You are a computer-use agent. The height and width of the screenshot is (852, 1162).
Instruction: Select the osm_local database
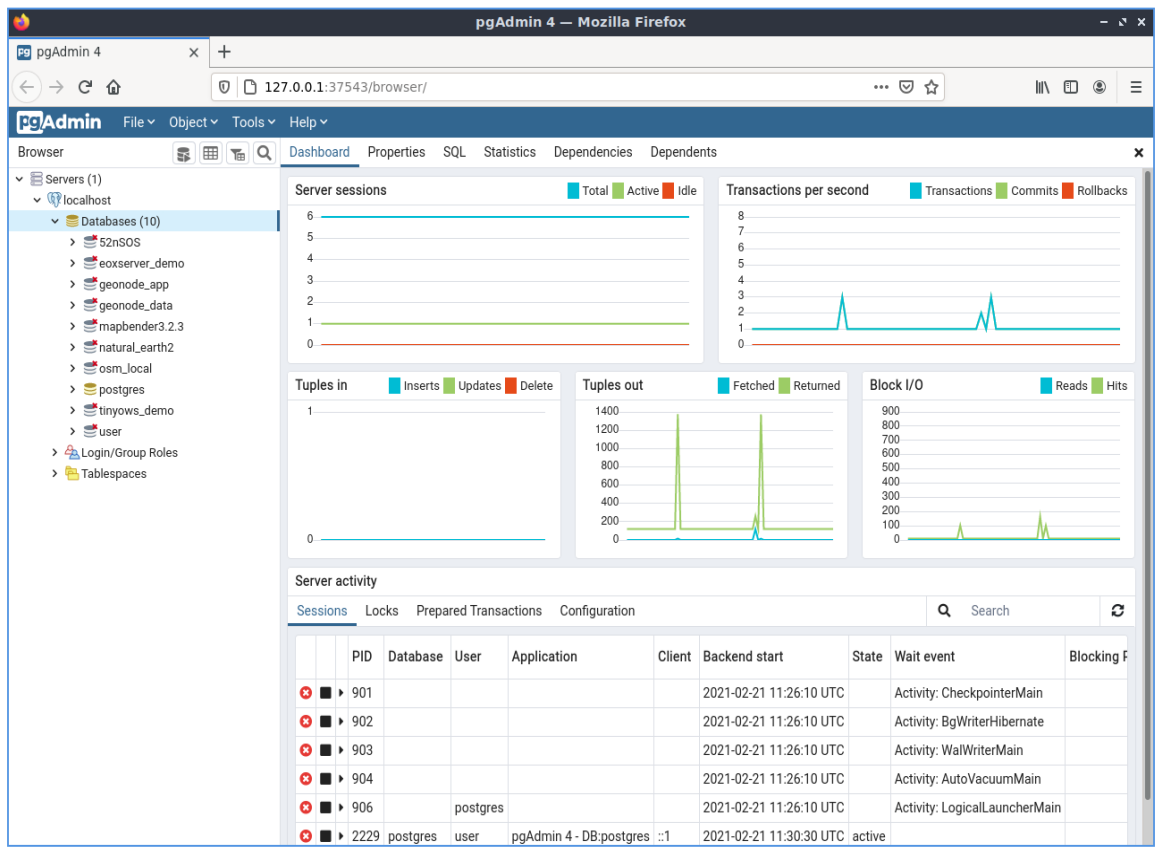[x=125, y=369]
